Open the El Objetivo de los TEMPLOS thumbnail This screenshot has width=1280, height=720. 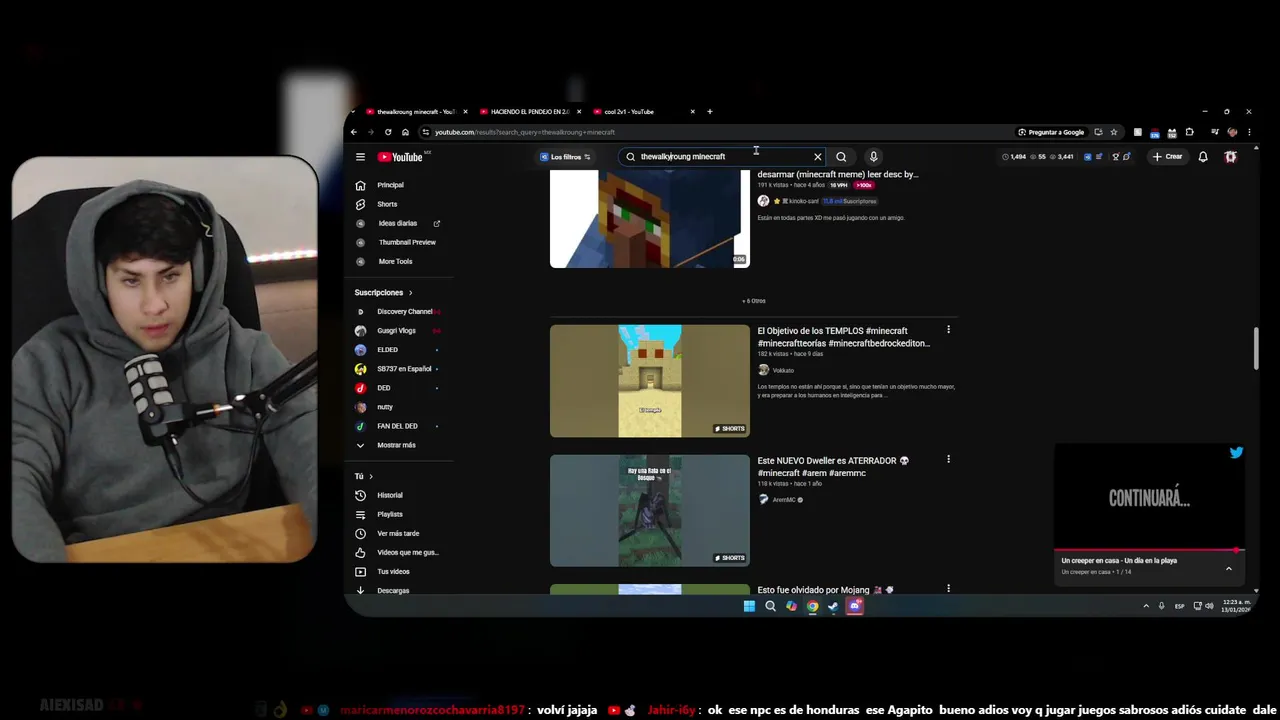coord(649,381)
